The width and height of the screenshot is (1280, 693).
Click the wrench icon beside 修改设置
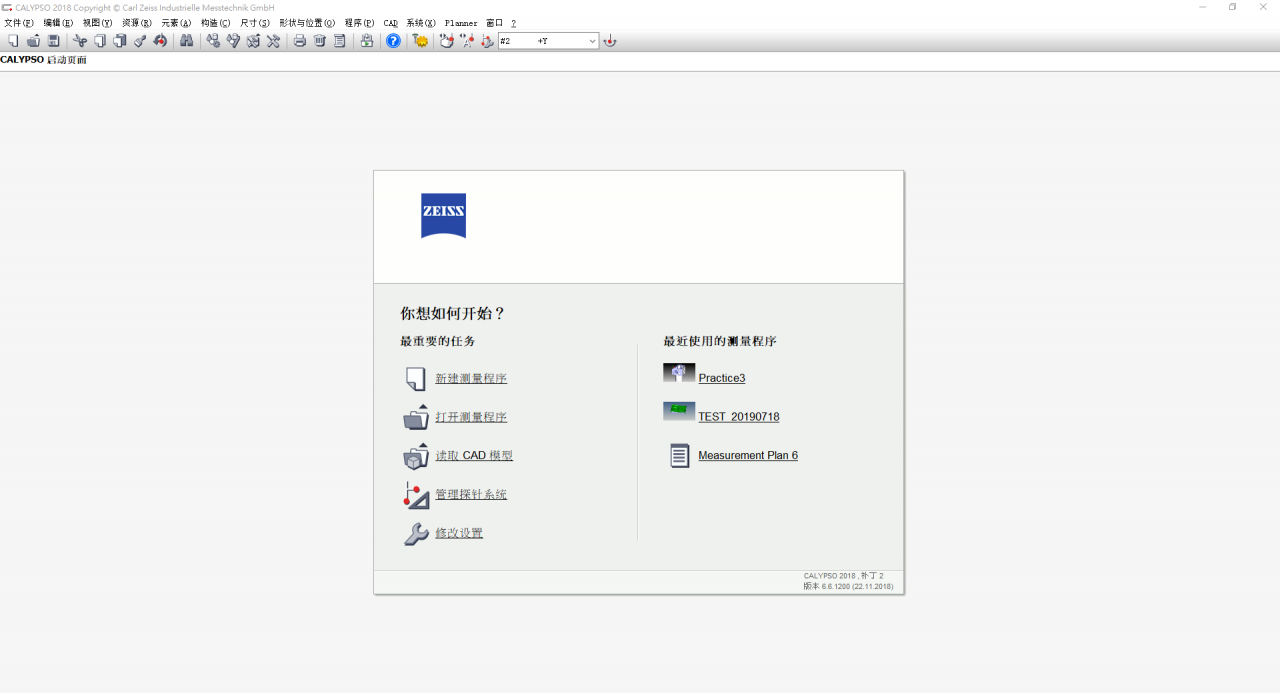[x=416, y=534]
